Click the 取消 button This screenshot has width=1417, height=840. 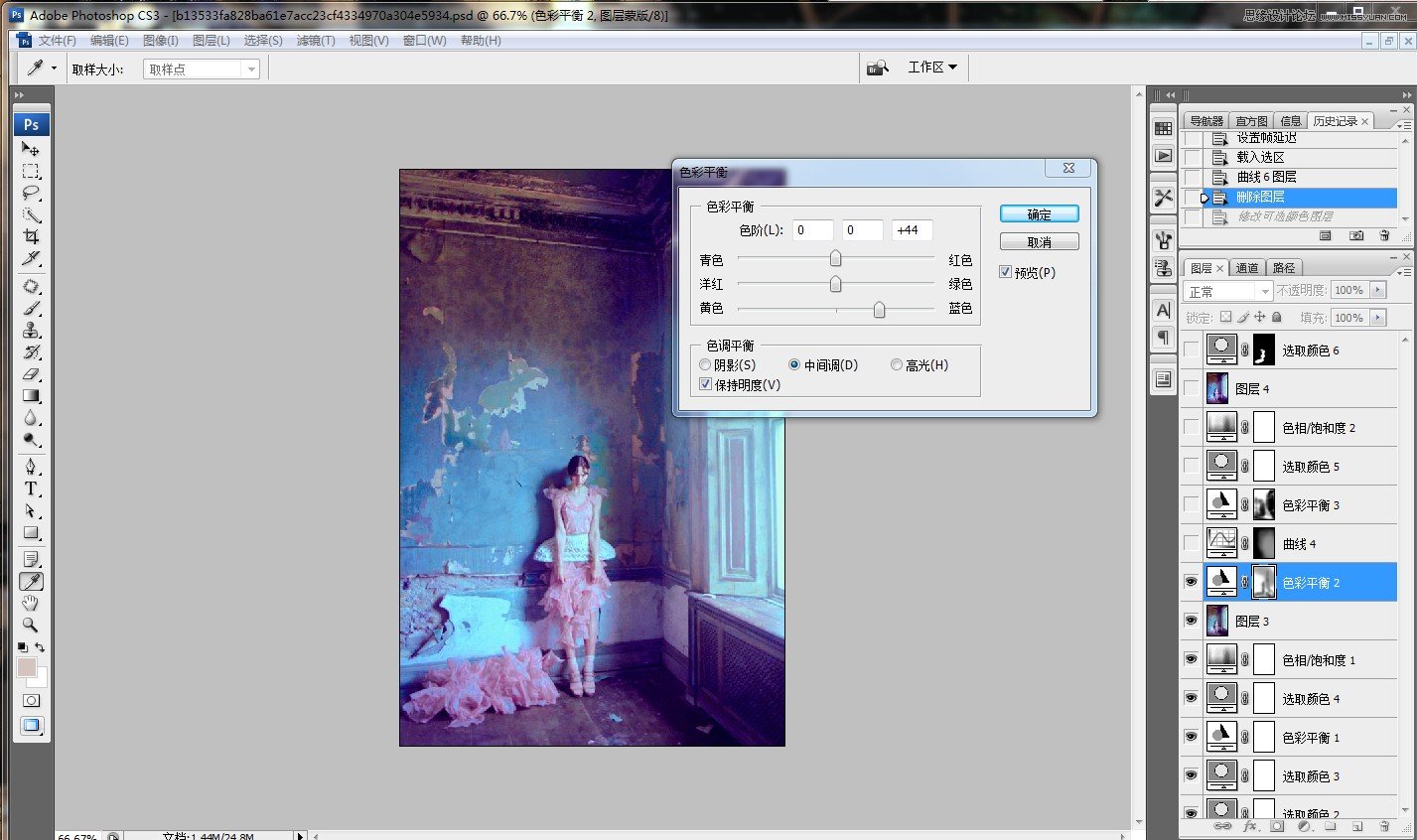tap(1039, 242)
